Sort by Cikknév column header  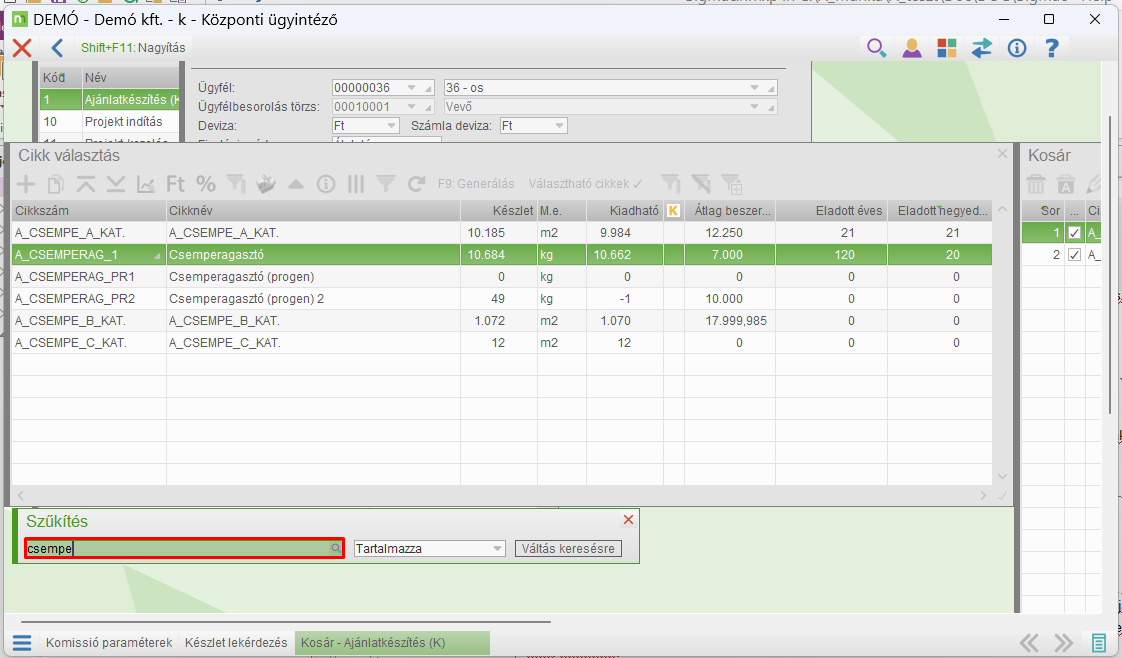tap(313, 210)
